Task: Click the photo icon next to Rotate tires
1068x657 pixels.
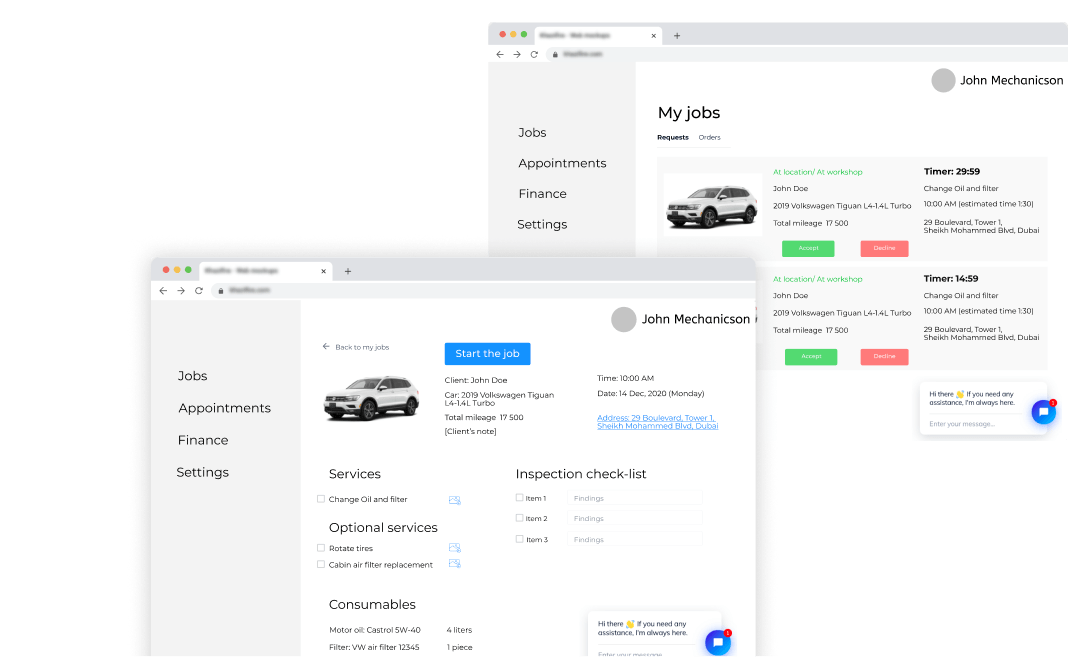Action: click(454, 548)
